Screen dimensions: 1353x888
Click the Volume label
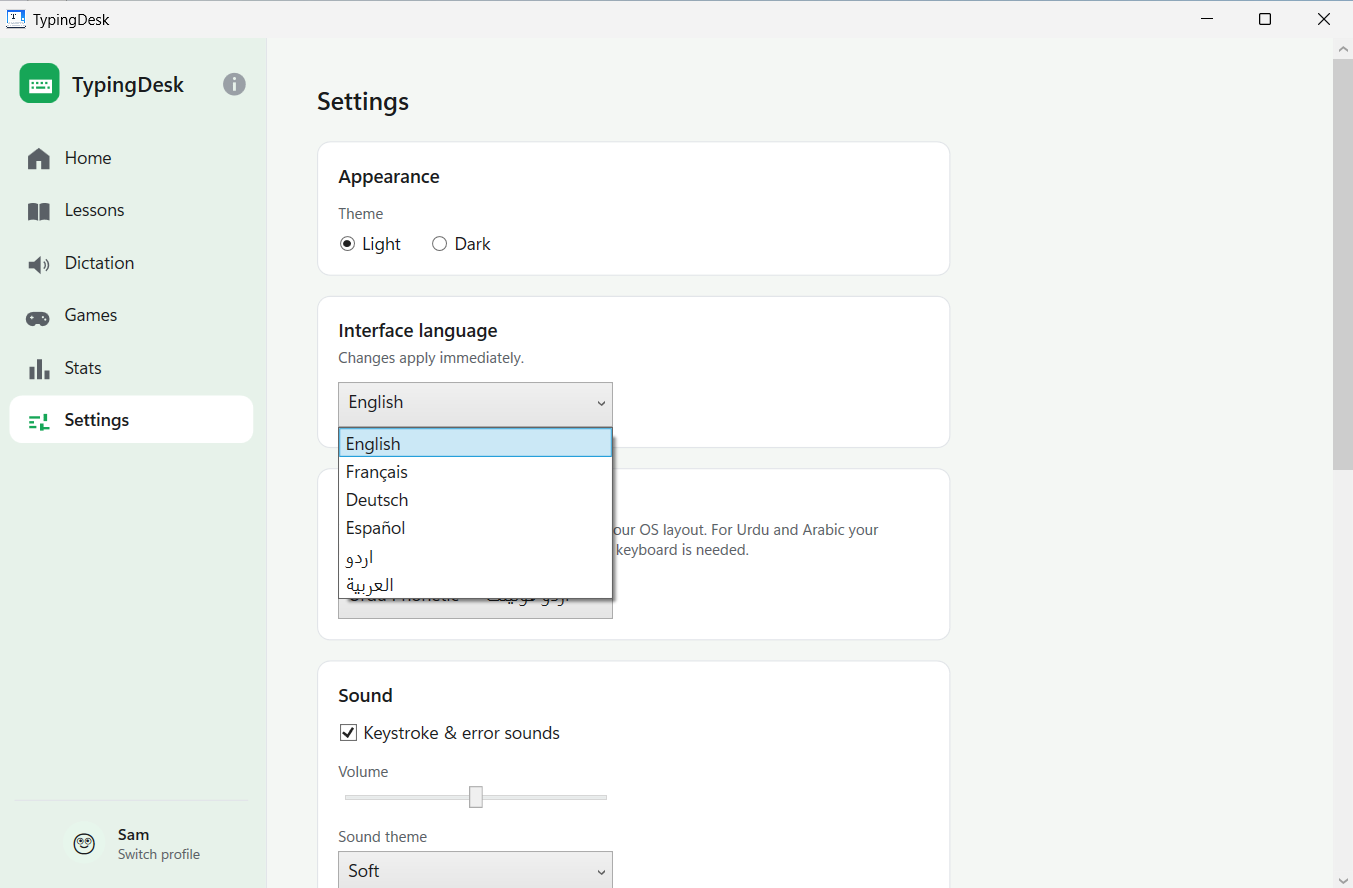click(x=363, y=772)
